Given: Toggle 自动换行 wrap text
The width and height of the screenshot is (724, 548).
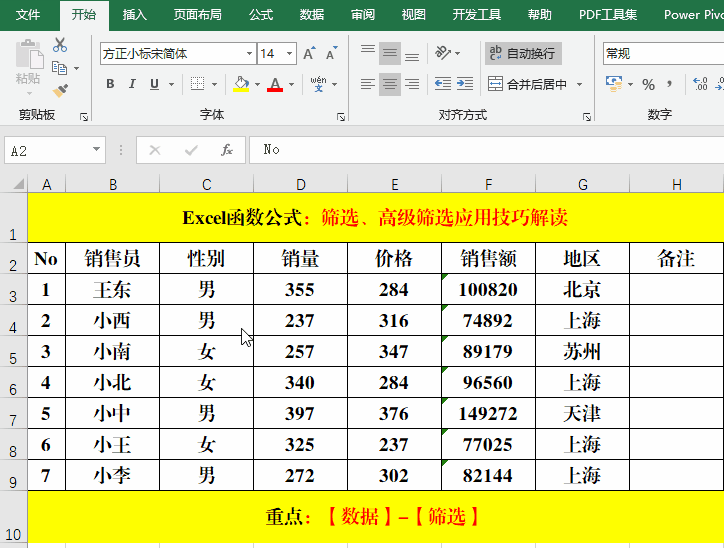Looking at the screenshot, I should click(523, 53).
